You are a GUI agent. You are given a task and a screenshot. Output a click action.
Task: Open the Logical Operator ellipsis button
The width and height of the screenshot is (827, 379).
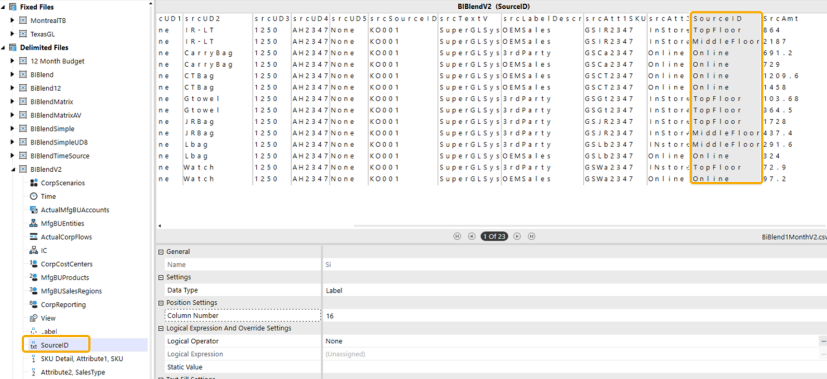point(823,341)
